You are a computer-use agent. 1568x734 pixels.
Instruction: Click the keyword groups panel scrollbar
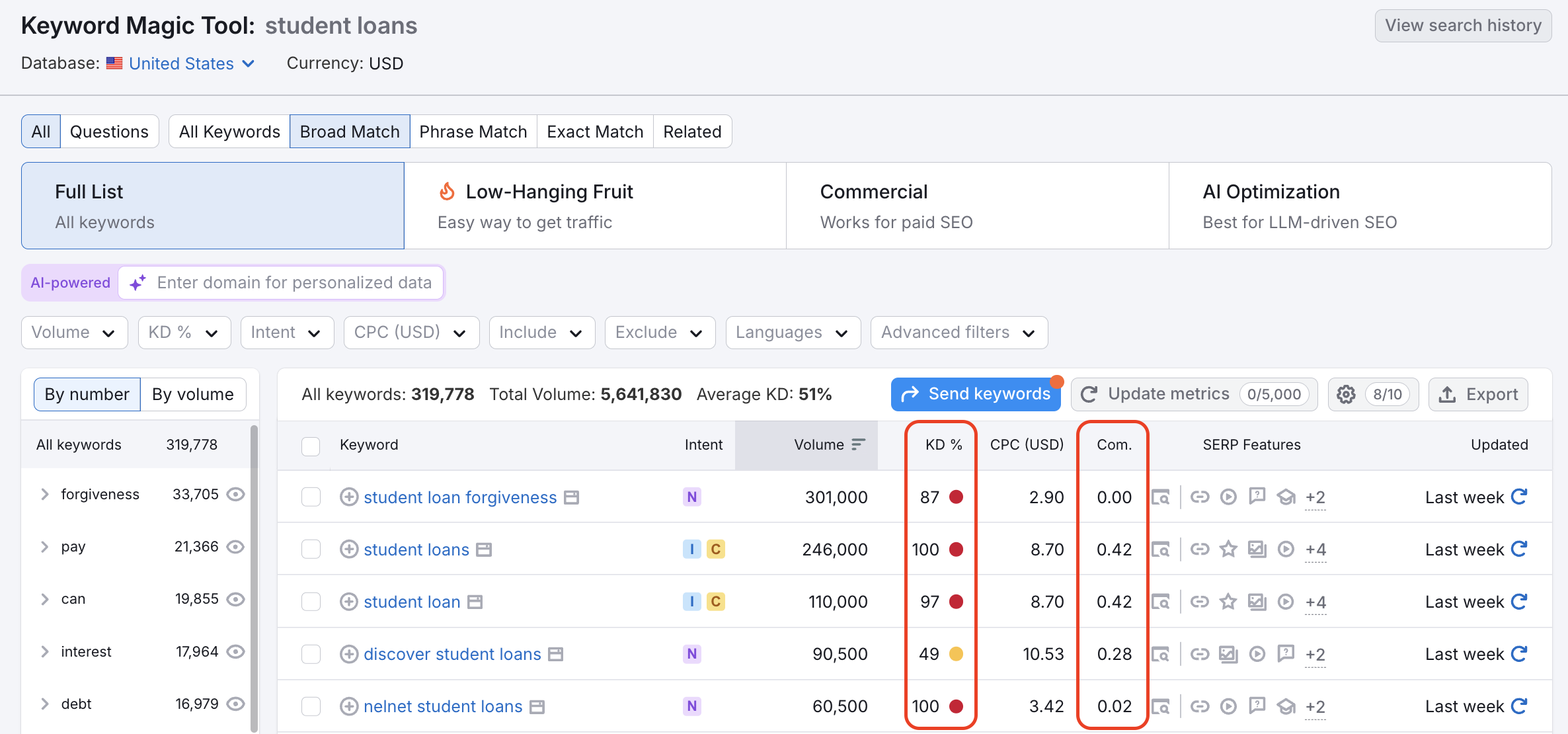(254, 579)
